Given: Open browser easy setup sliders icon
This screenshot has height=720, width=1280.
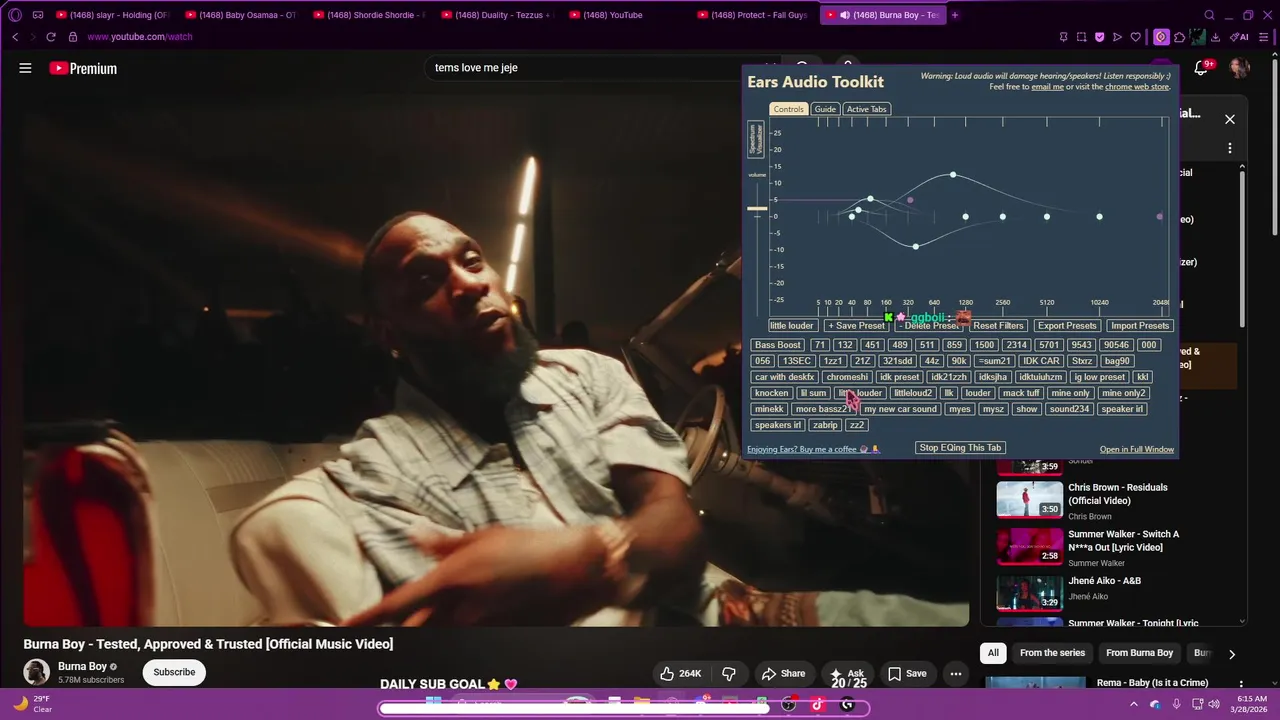Looking at the screenshot, I should tap(1264, 37).
